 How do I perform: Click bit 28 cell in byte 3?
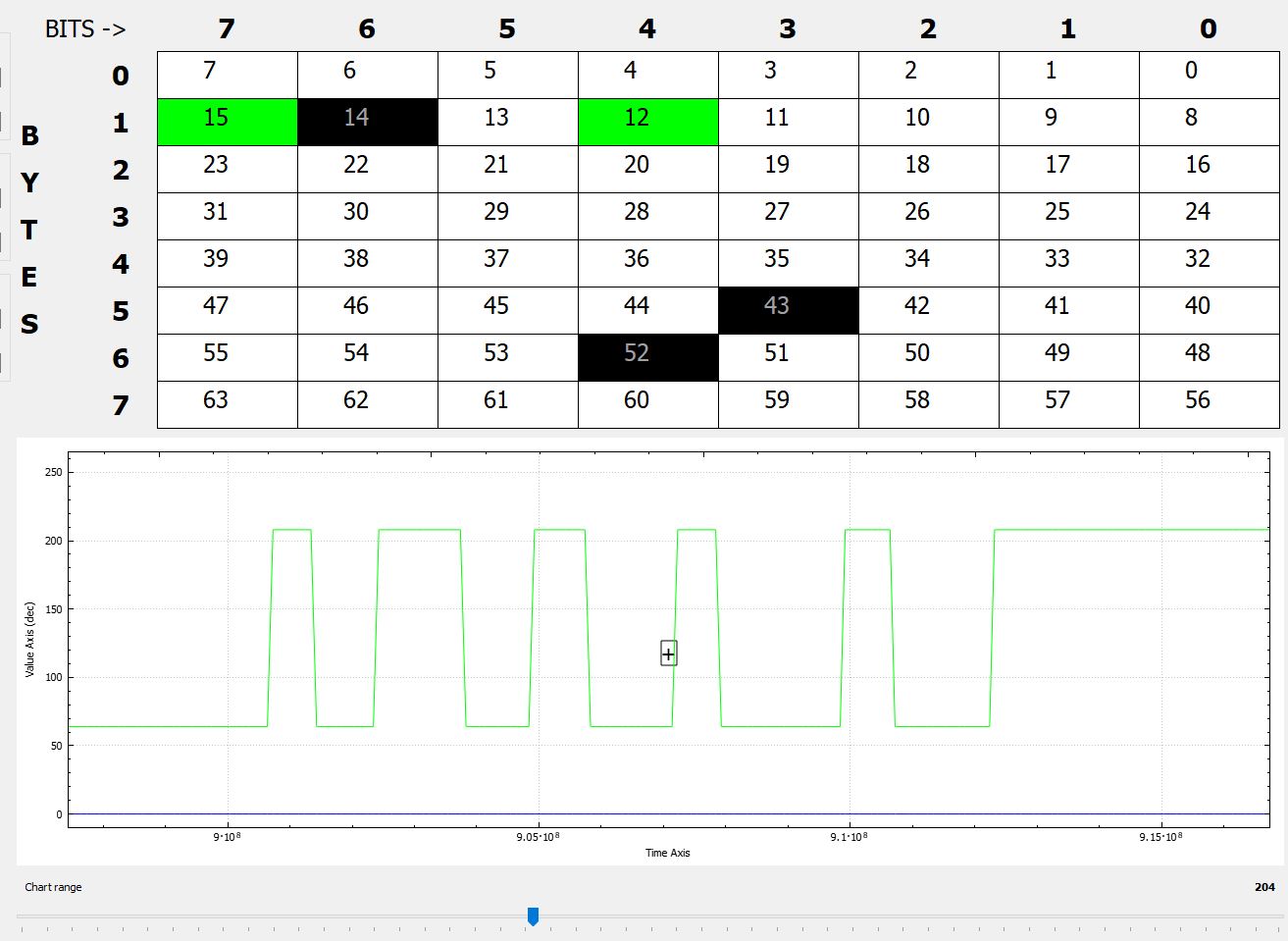point(647,216)
